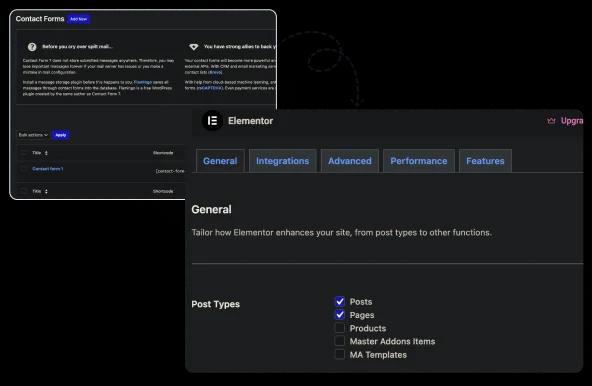Click the bottom Shortcode column header
This screenshot has height=386, width=592.
tap(163, 191)
